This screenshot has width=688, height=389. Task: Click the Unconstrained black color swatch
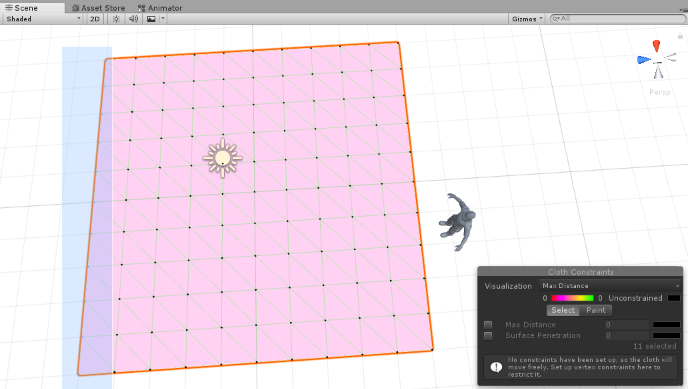point(674,298)
